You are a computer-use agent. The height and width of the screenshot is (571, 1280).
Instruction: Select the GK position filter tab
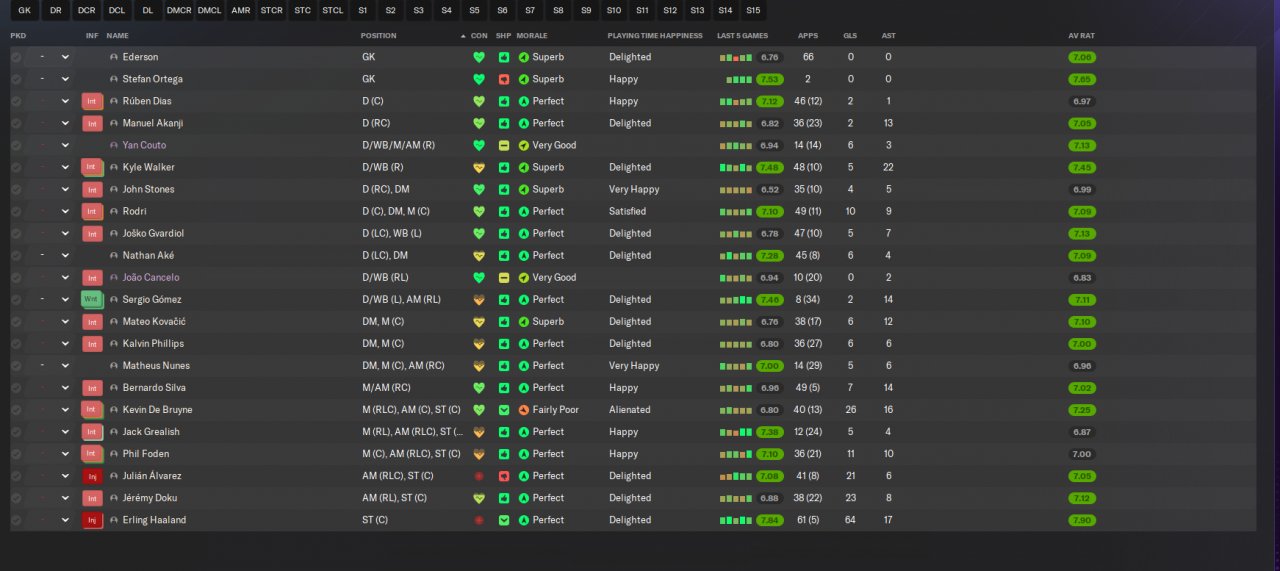click(25, 10)
